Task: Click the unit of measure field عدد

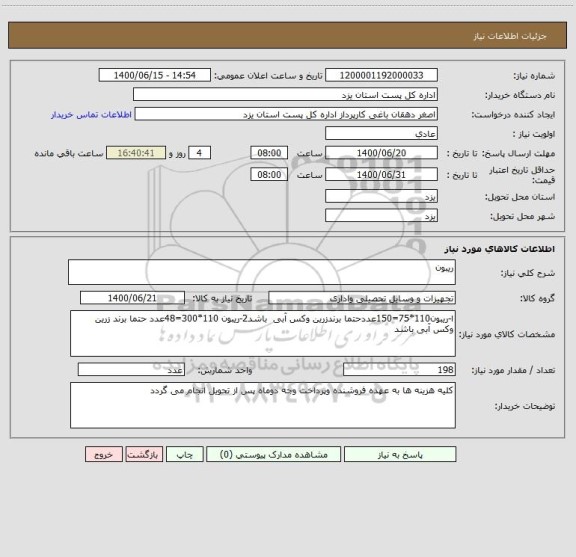Action: [131, 370]
